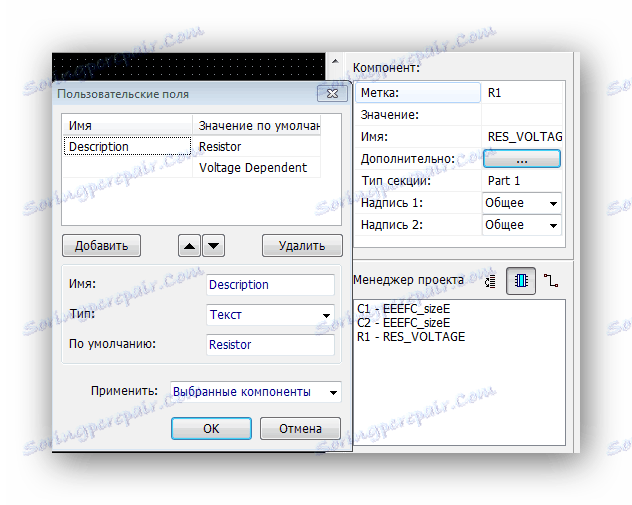Image resolution: width=632 pixels, height=505 pixels.
Task: Click the Метка value R1
Action: point(522,93)
